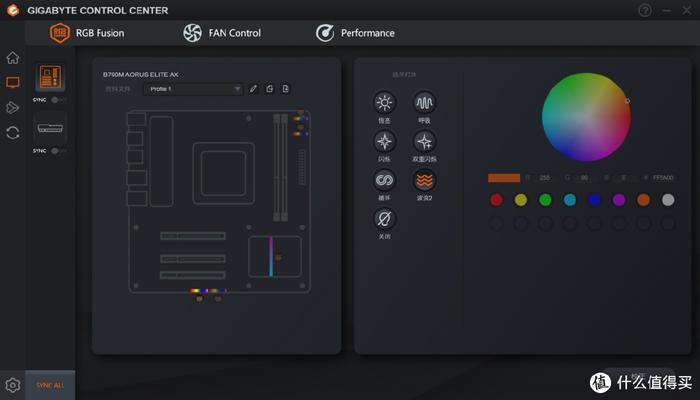Click the B760M AORUS ELITE AX title

(141, 75)
